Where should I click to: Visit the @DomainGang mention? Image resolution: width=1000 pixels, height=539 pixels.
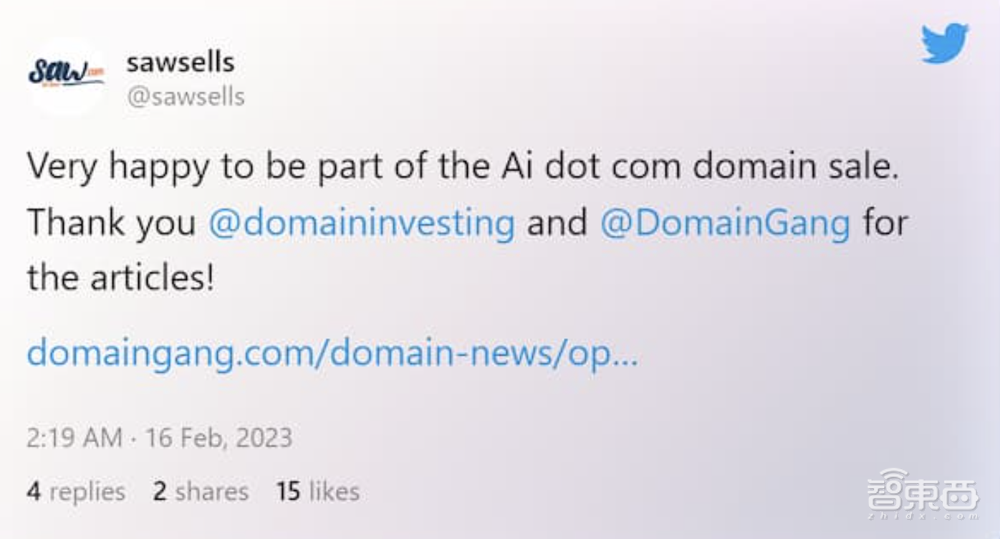pos(724,221)
